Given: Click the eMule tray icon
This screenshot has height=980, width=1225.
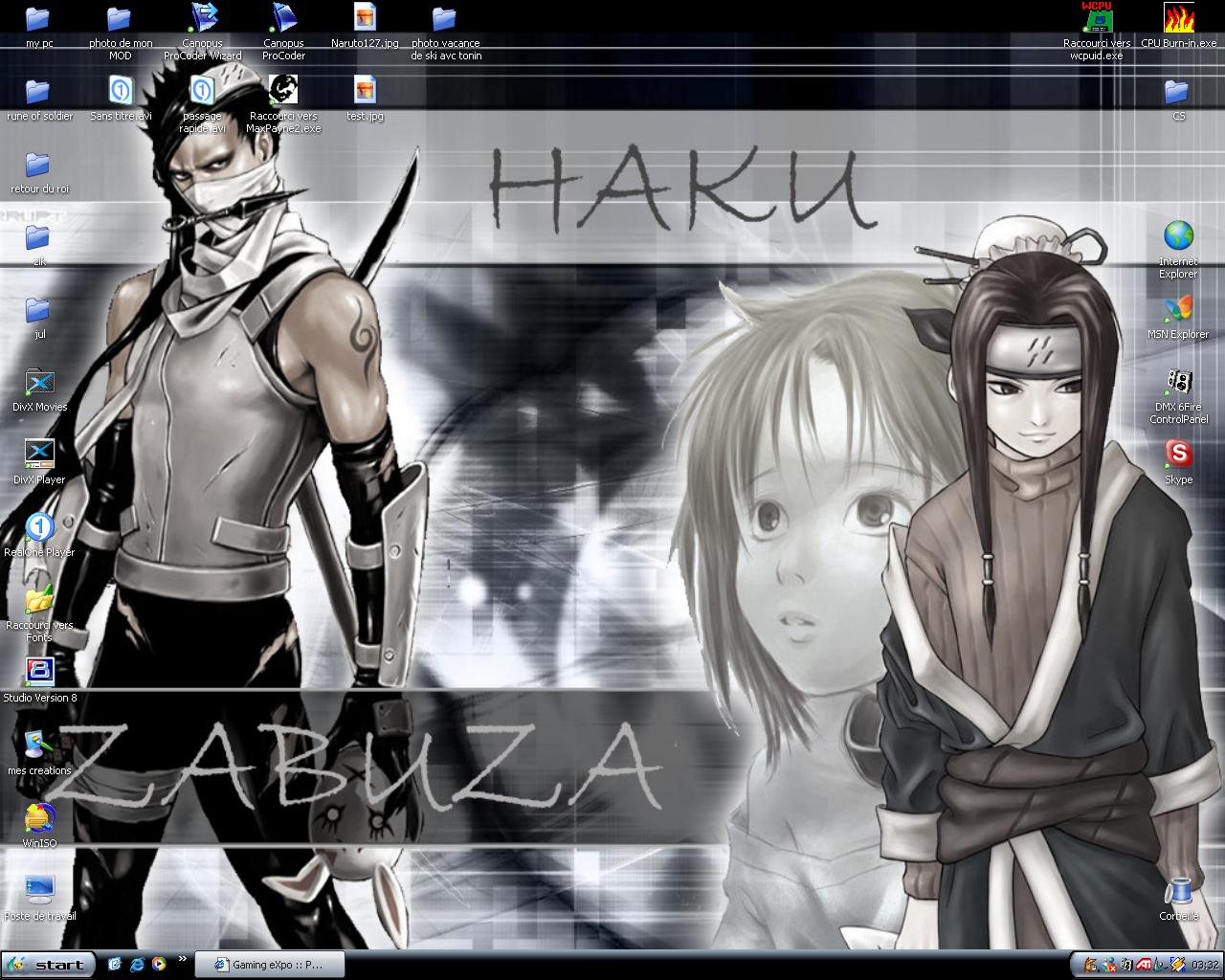Looking at the screenshot, I should pos(1090,965).
